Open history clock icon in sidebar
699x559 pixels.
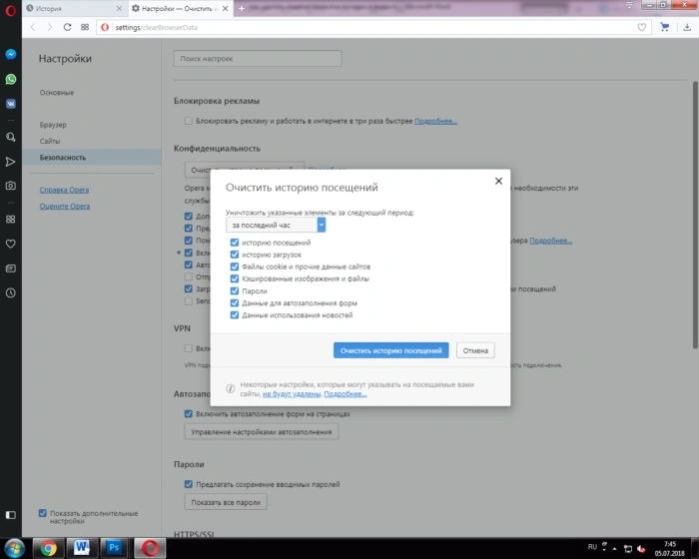11,293
